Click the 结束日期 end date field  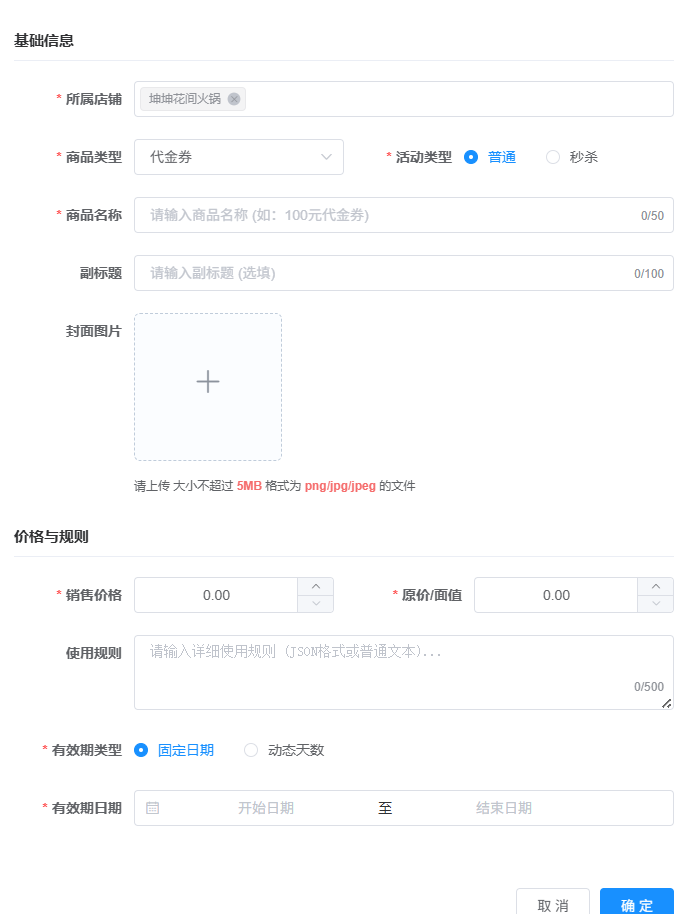[504, 808]
